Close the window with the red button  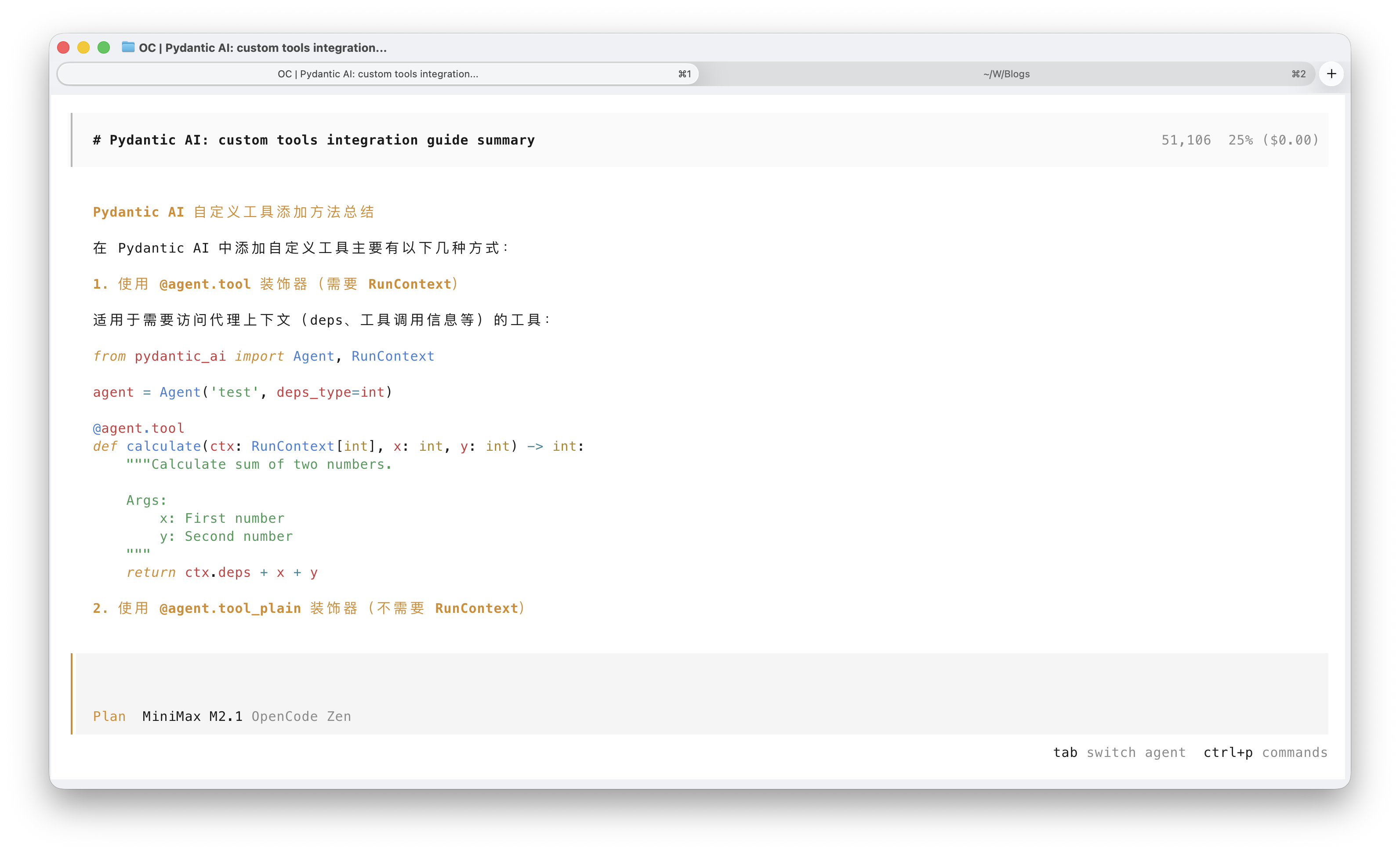coord(64,48)
